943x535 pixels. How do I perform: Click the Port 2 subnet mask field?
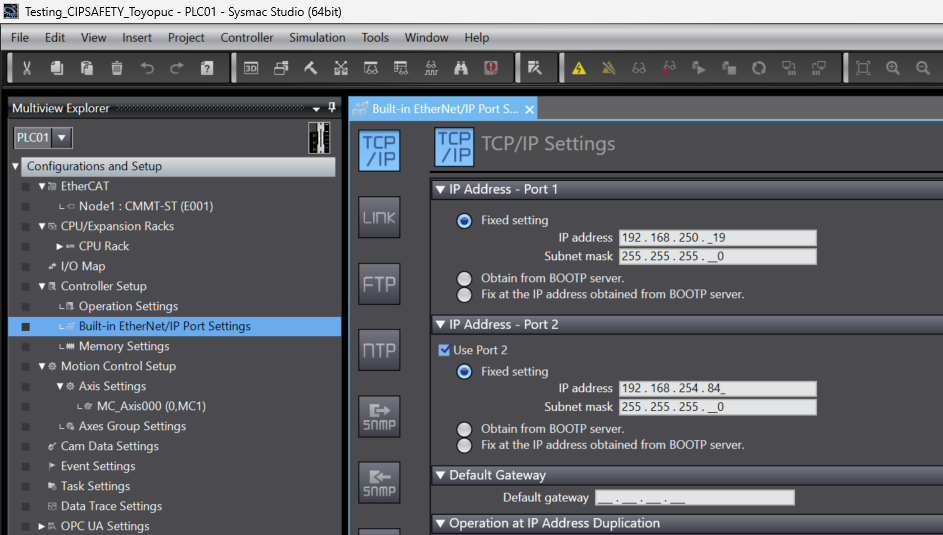[x=717, y=407]
